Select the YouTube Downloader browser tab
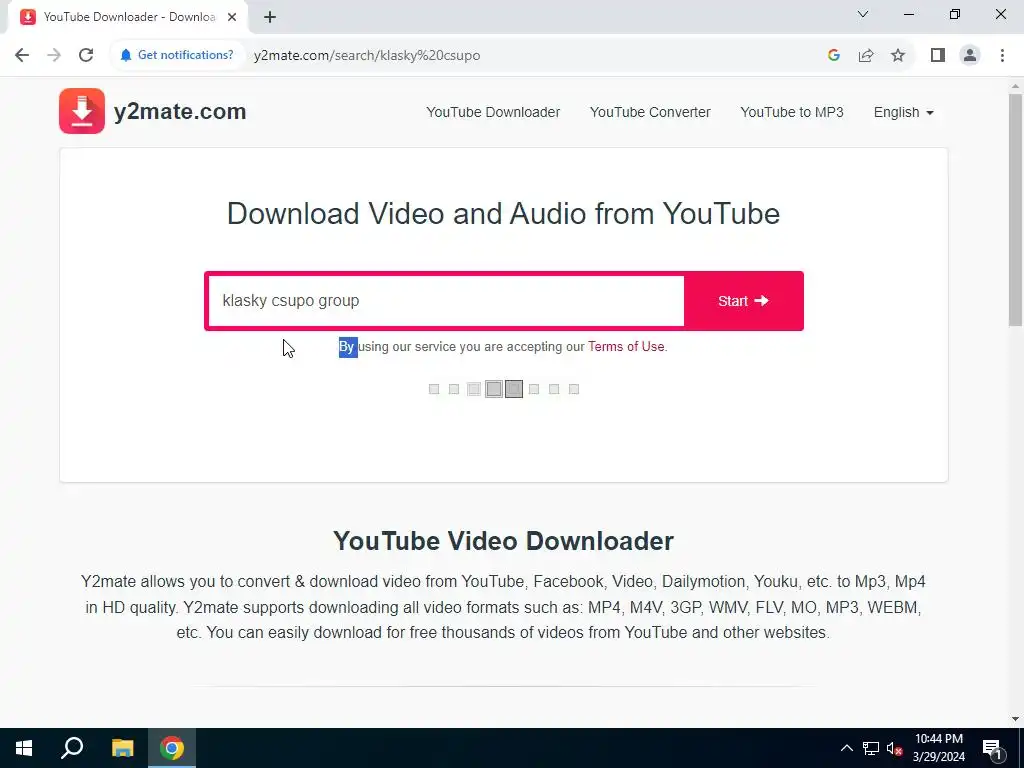The height and width of the screenshot is (768, 1024). pyautogui.click(x=129, y=17)
